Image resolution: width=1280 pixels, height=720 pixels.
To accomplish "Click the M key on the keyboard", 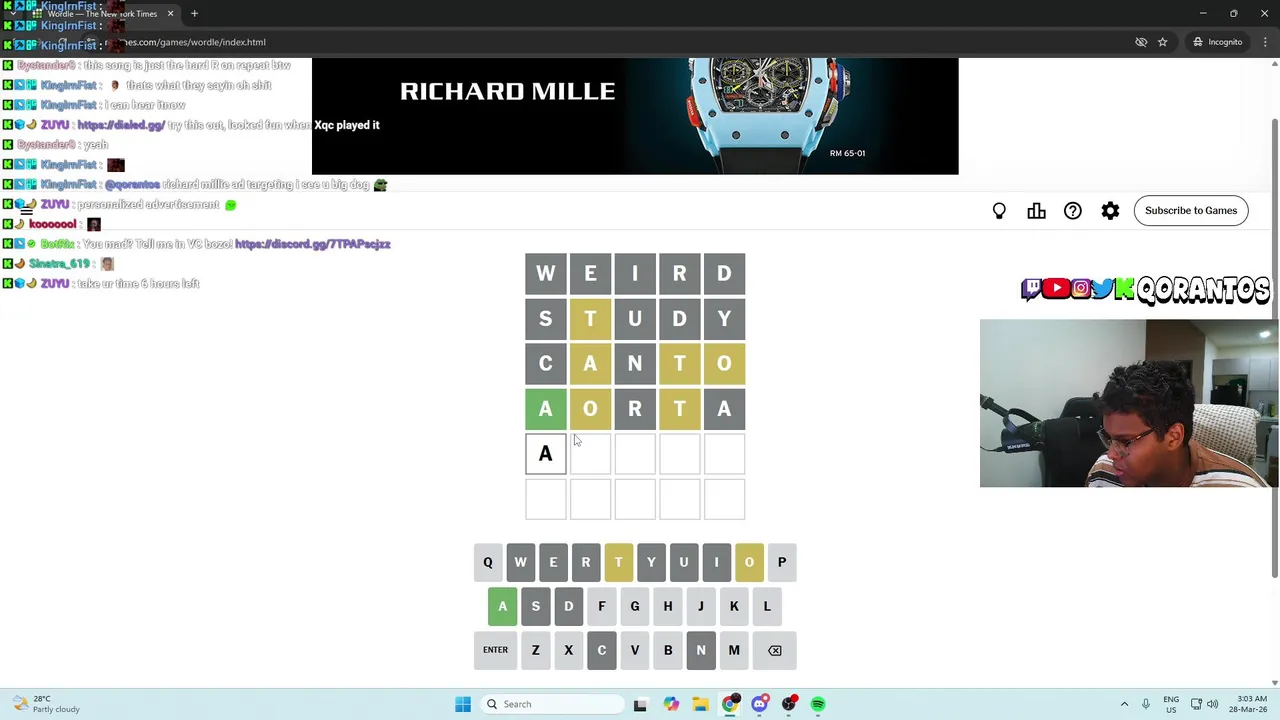I will pyautogui.click(x=734, y=650).
